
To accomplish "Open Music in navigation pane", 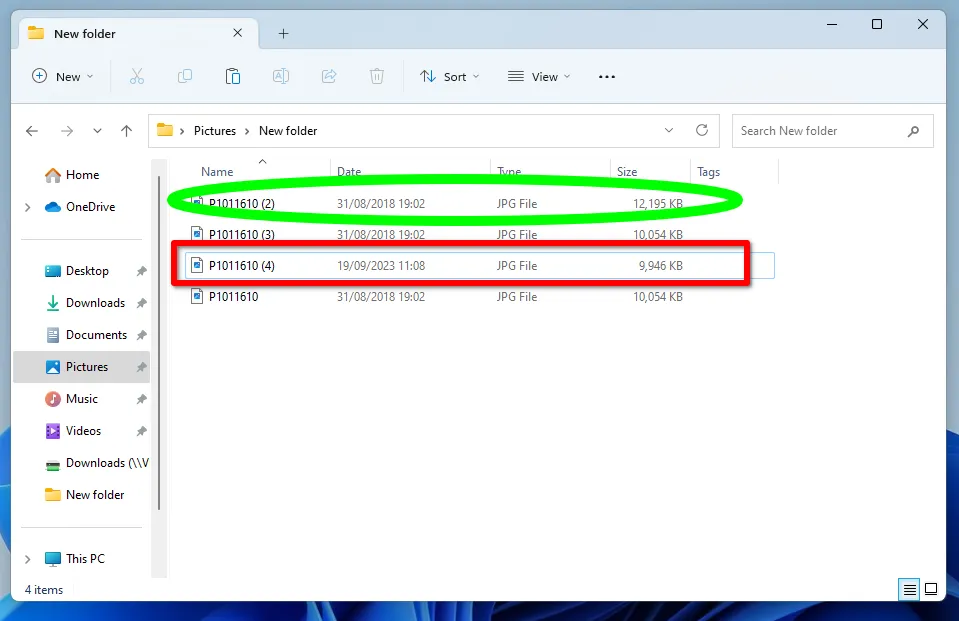I will 81,399.
